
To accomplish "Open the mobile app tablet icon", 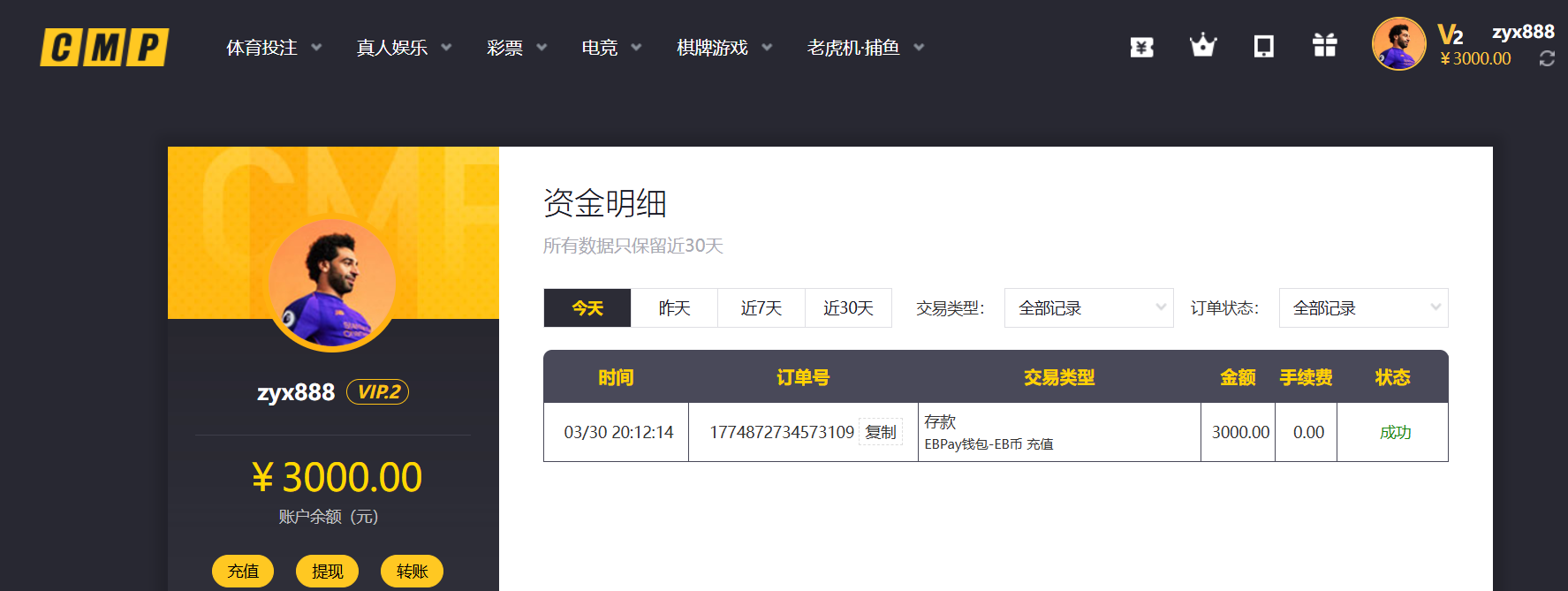I will [x=1263, y=47].
